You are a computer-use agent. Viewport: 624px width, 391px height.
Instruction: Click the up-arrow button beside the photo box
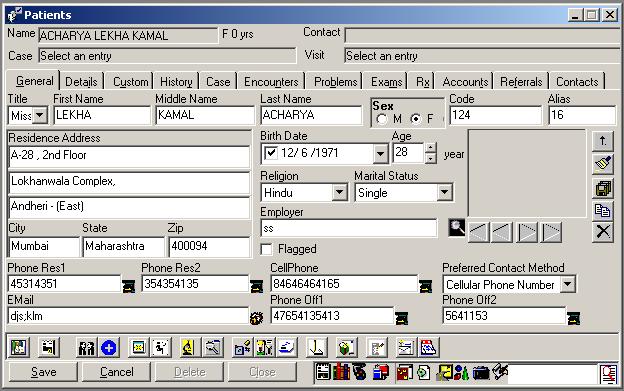tap(603, 141)
